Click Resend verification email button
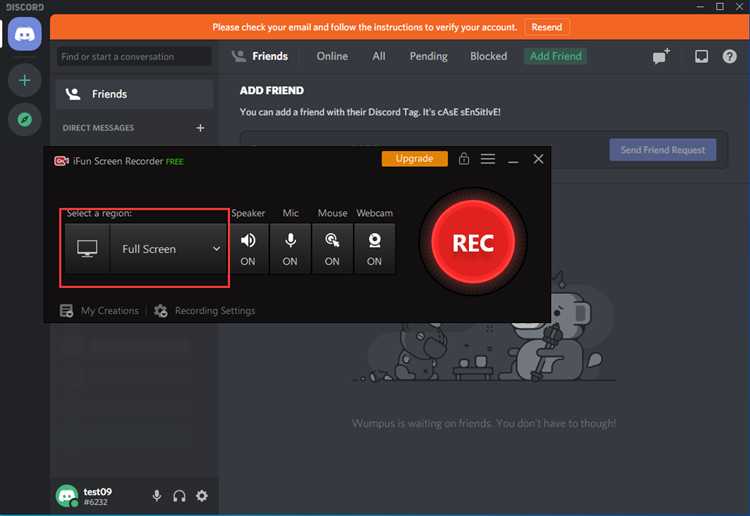 (546, 27)
